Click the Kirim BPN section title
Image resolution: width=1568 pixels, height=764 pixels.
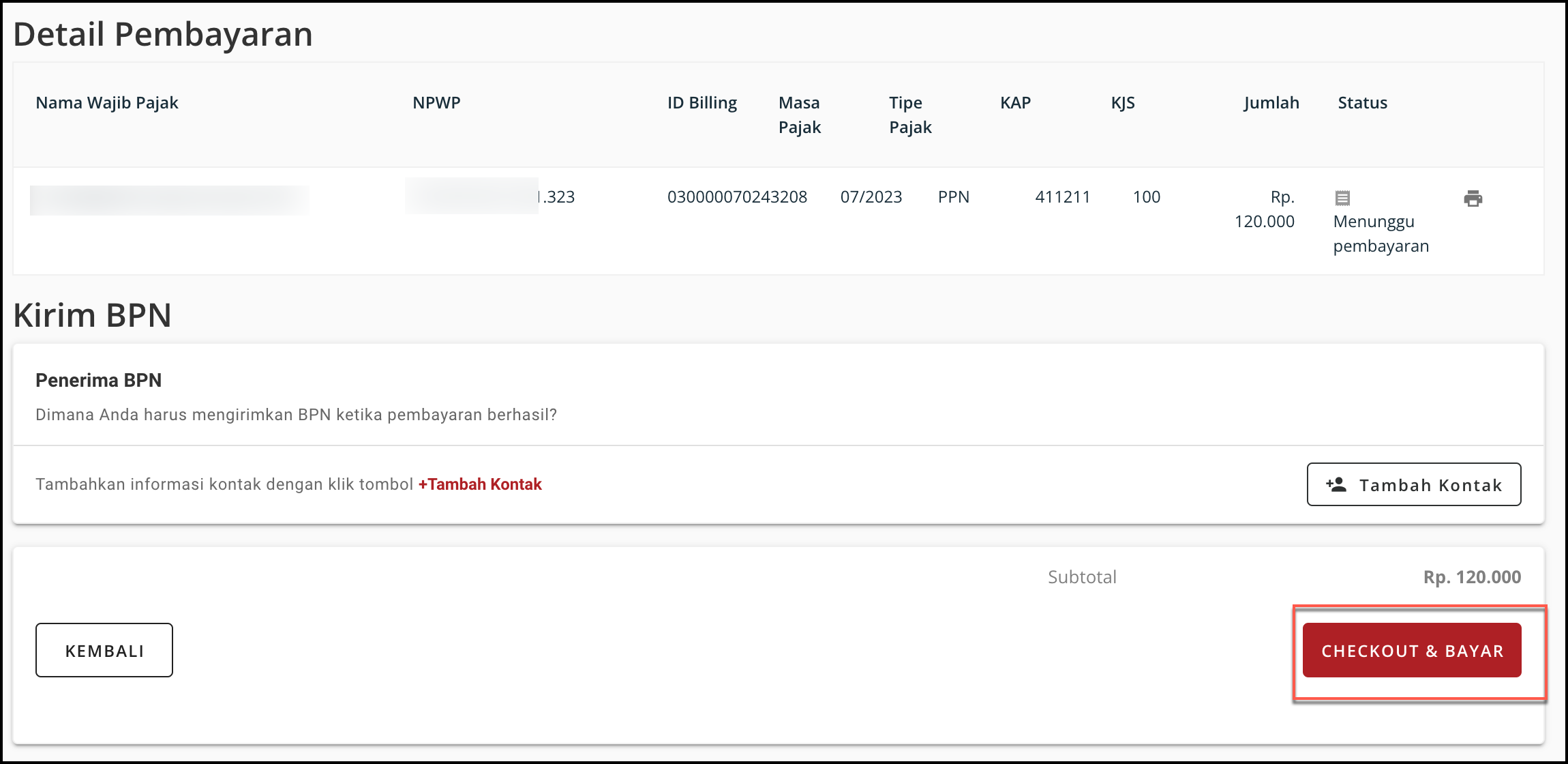coord(92,315)
